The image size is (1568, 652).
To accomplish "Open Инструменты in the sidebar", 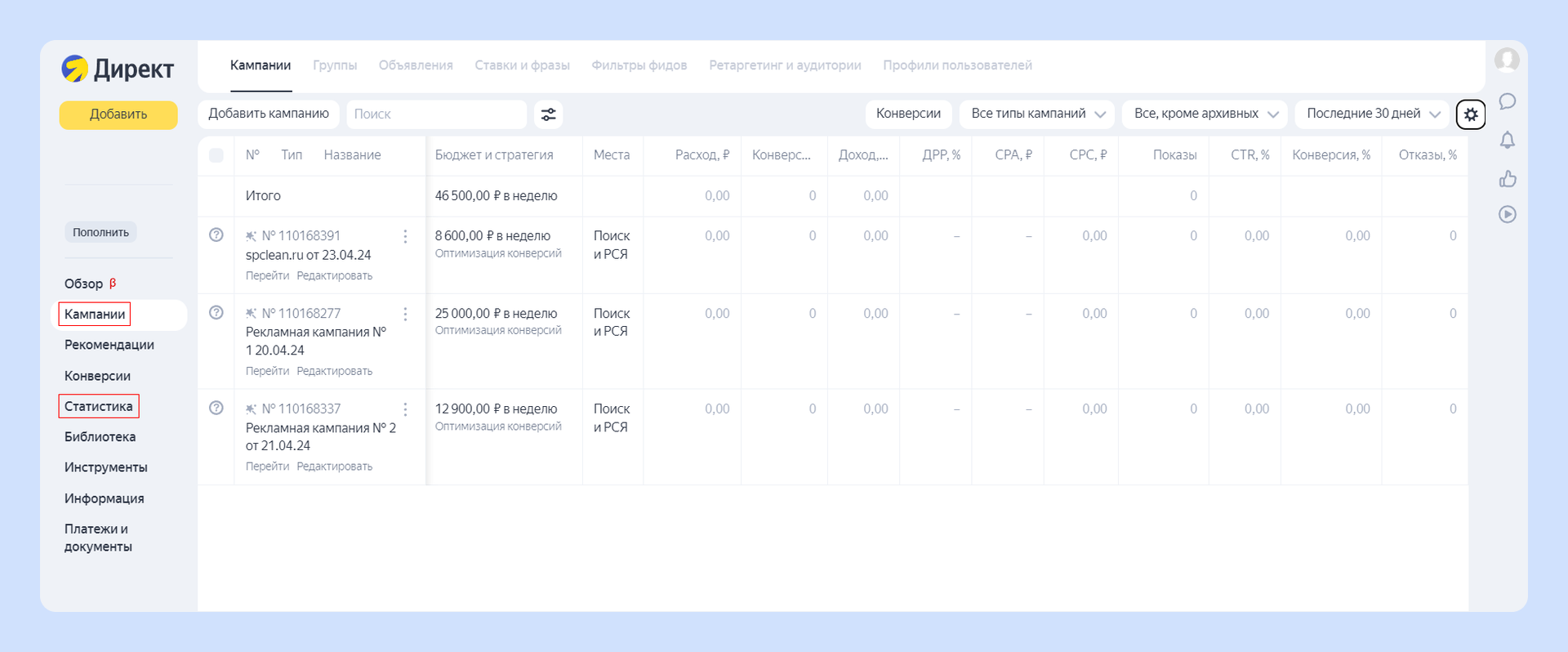I will (x=106, y=467).
